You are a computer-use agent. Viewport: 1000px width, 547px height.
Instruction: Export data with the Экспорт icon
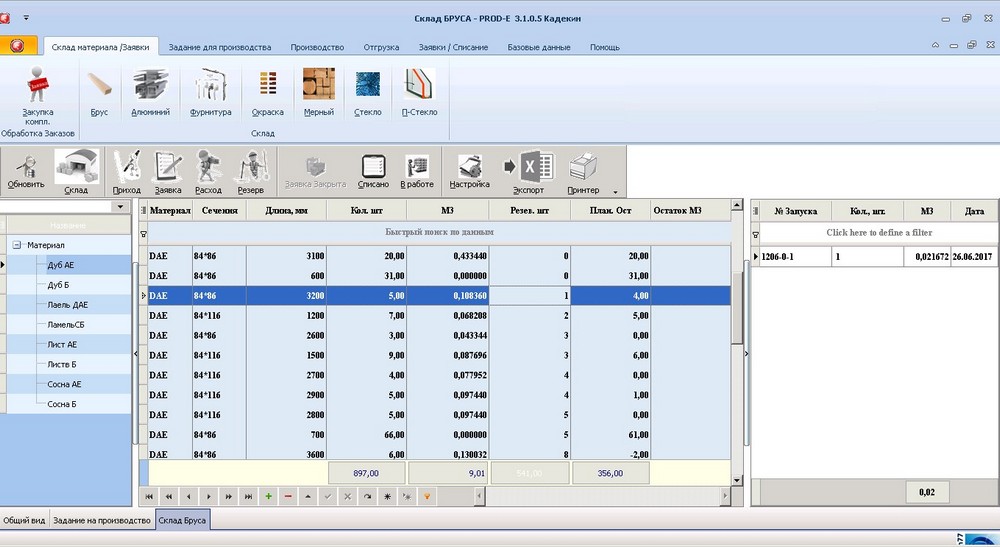[527, 171]
